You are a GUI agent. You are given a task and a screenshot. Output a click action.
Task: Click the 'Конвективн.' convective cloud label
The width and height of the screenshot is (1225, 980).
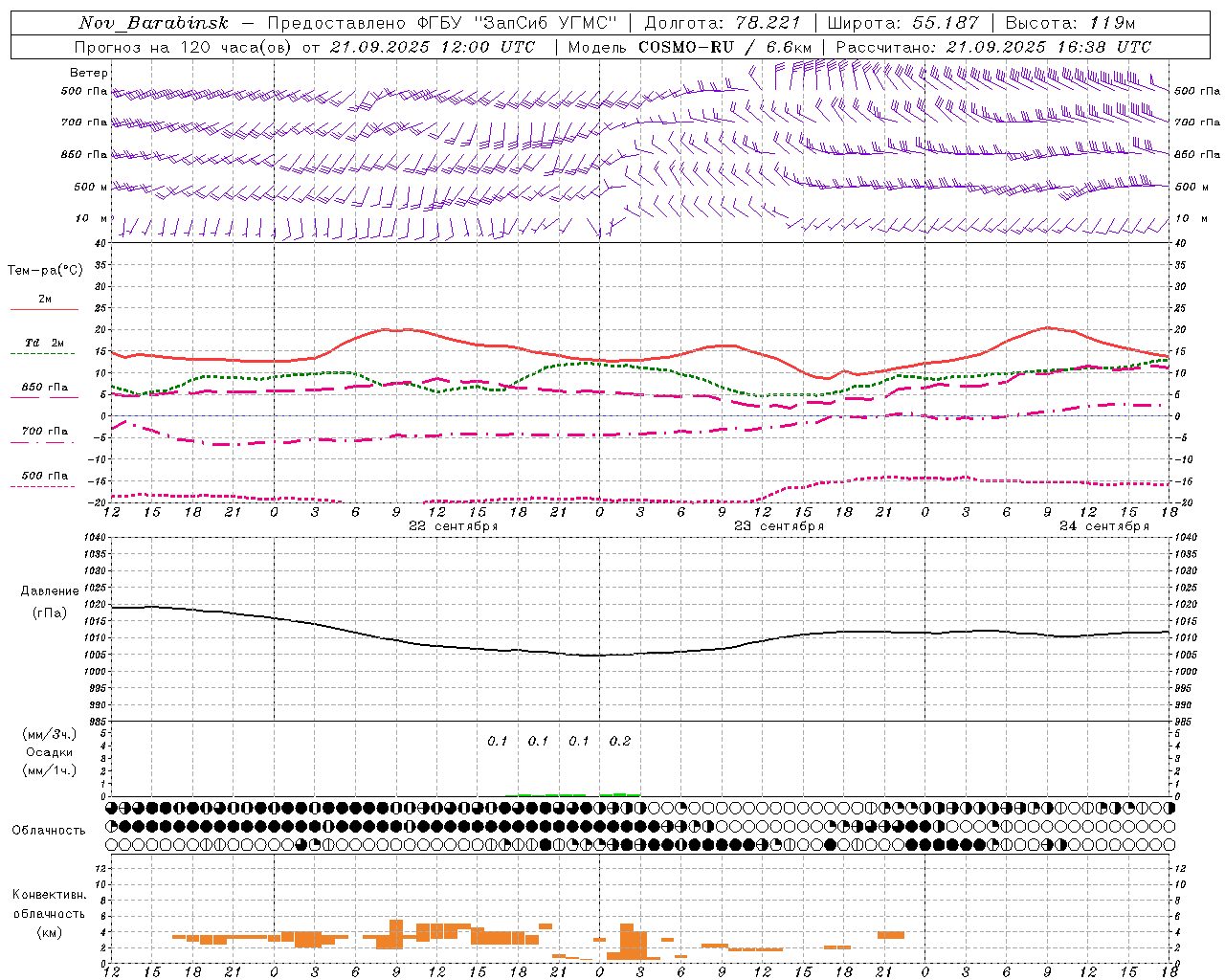pyautogui.click(x=50, y=895)
